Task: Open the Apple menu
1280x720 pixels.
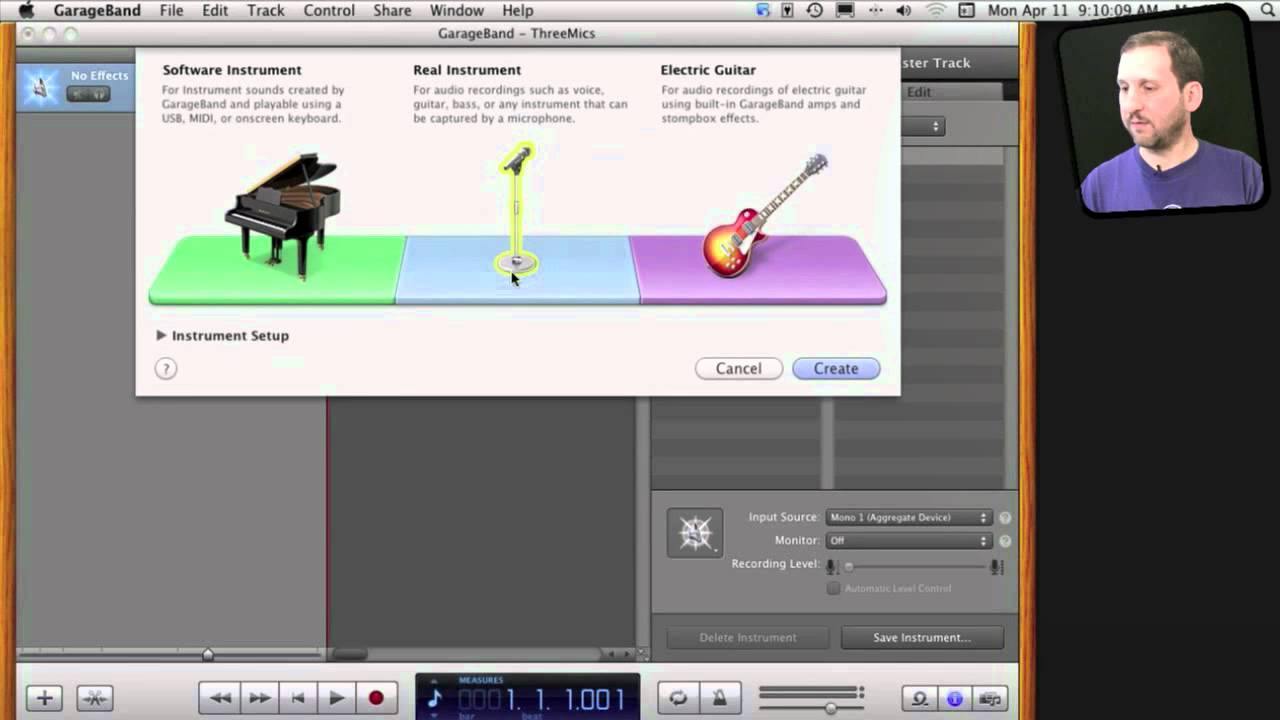Action: pos(26,10)
